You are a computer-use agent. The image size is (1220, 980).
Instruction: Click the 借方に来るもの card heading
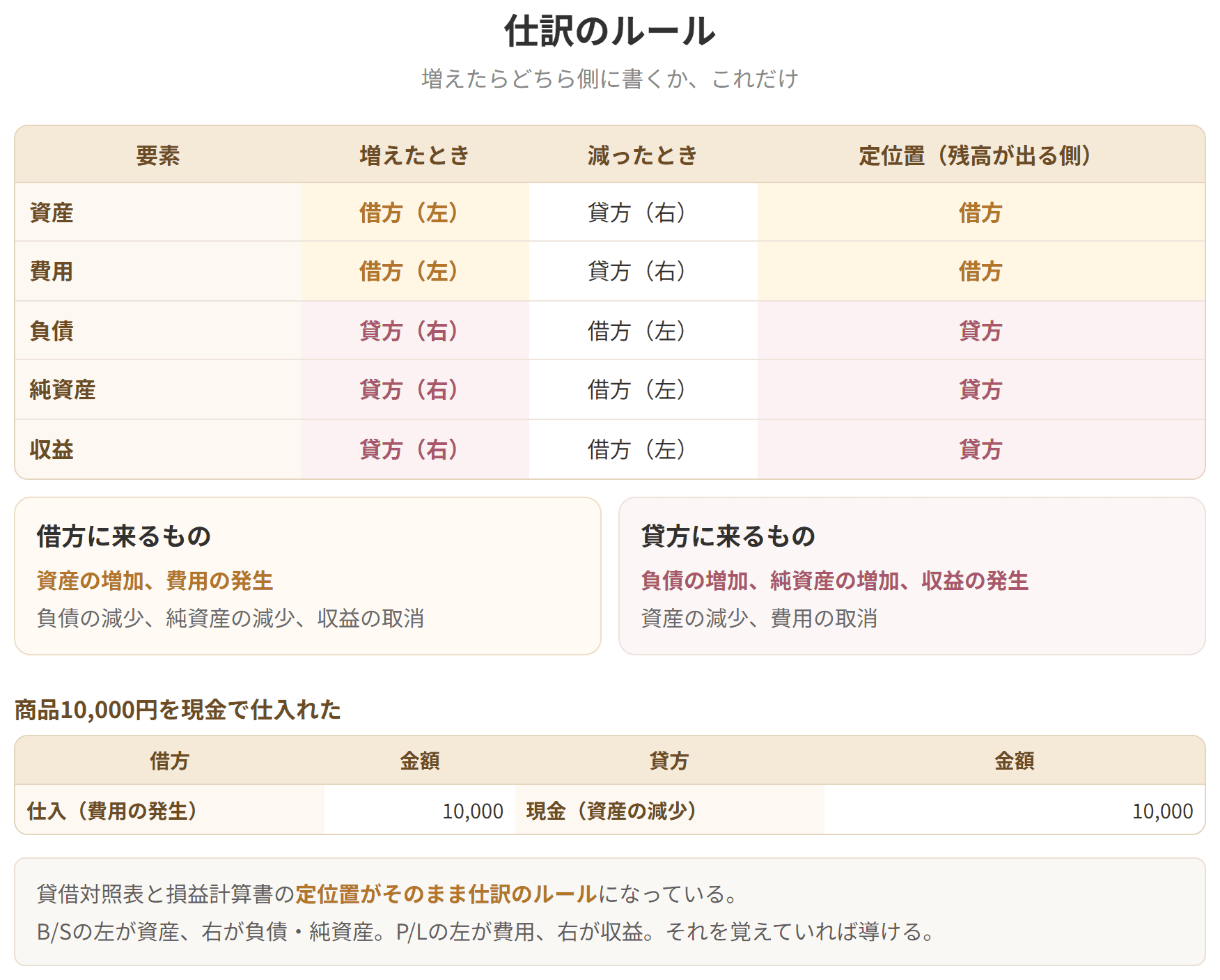(x=124, y=536)
